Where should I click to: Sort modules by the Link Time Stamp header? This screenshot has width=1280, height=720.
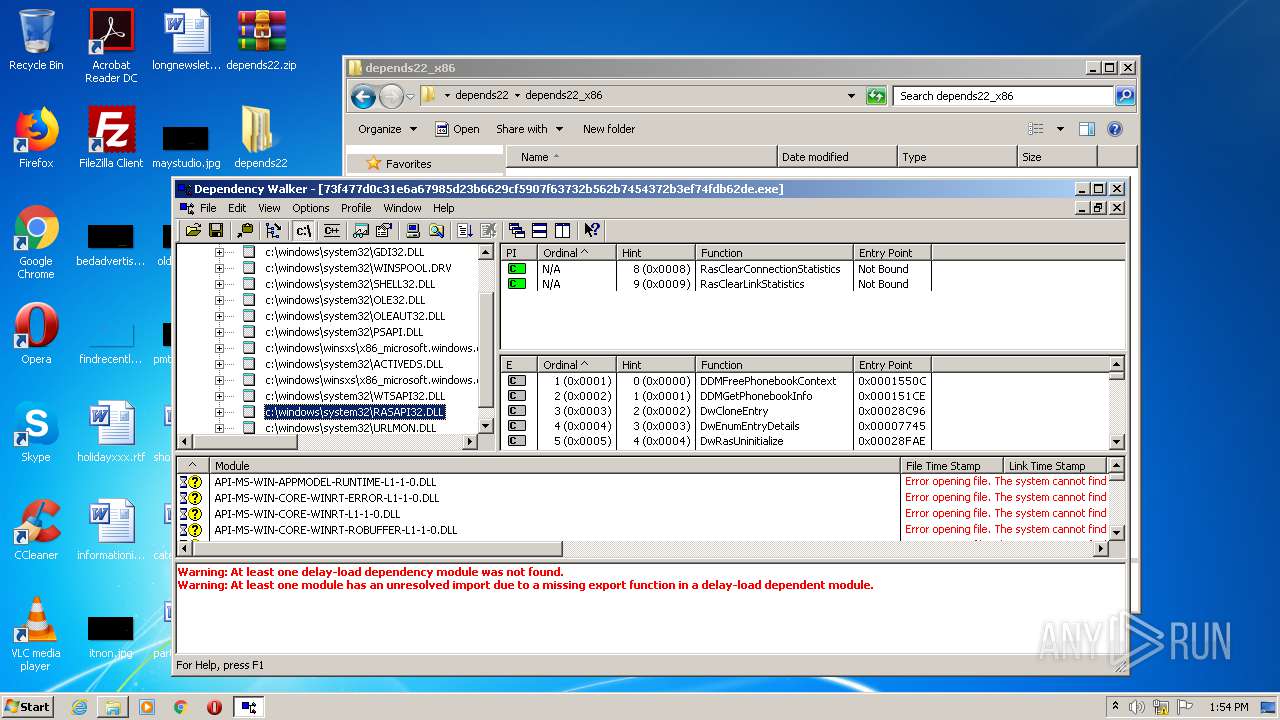(x=1054, y=466)
